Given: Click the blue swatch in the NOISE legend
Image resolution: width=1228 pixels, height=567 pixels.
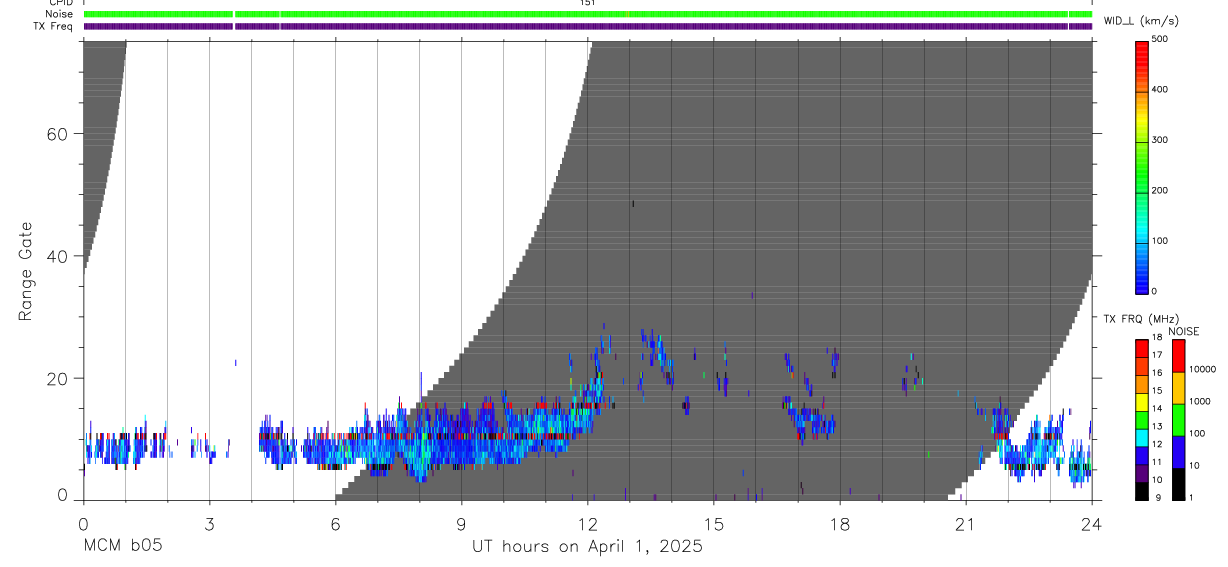Looking at the screenshot, I should pos(1178,452).
